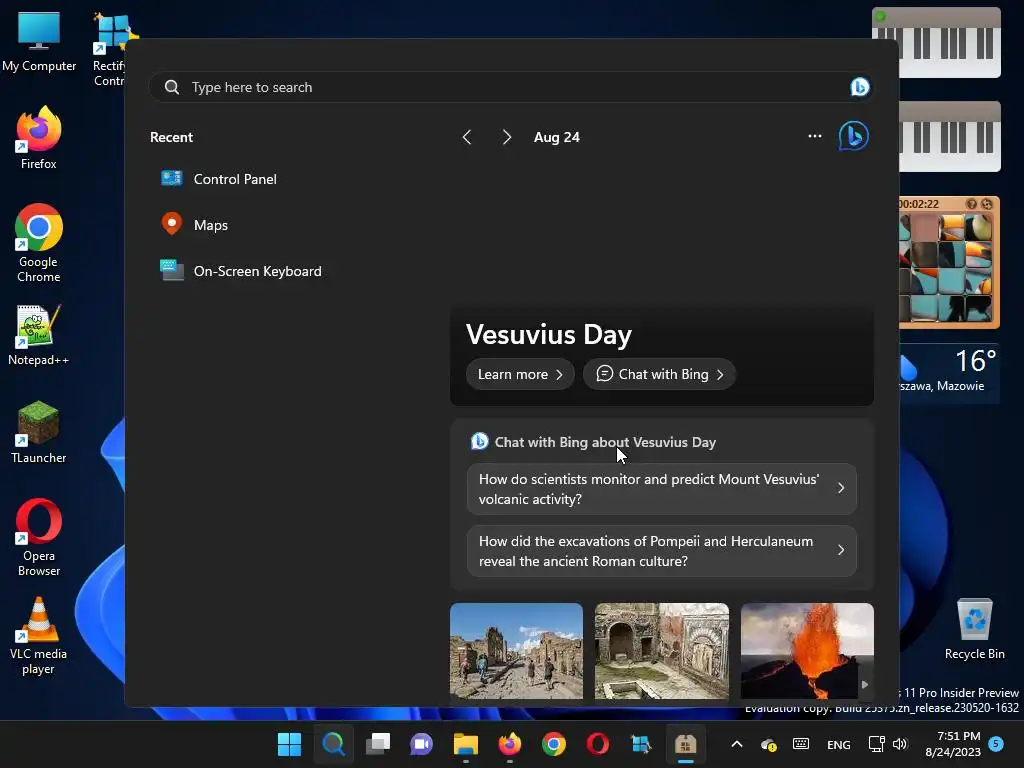Open the Roman courtyard ruins thumbnail
Viewport: 1024px width, 768px height.
662,651
